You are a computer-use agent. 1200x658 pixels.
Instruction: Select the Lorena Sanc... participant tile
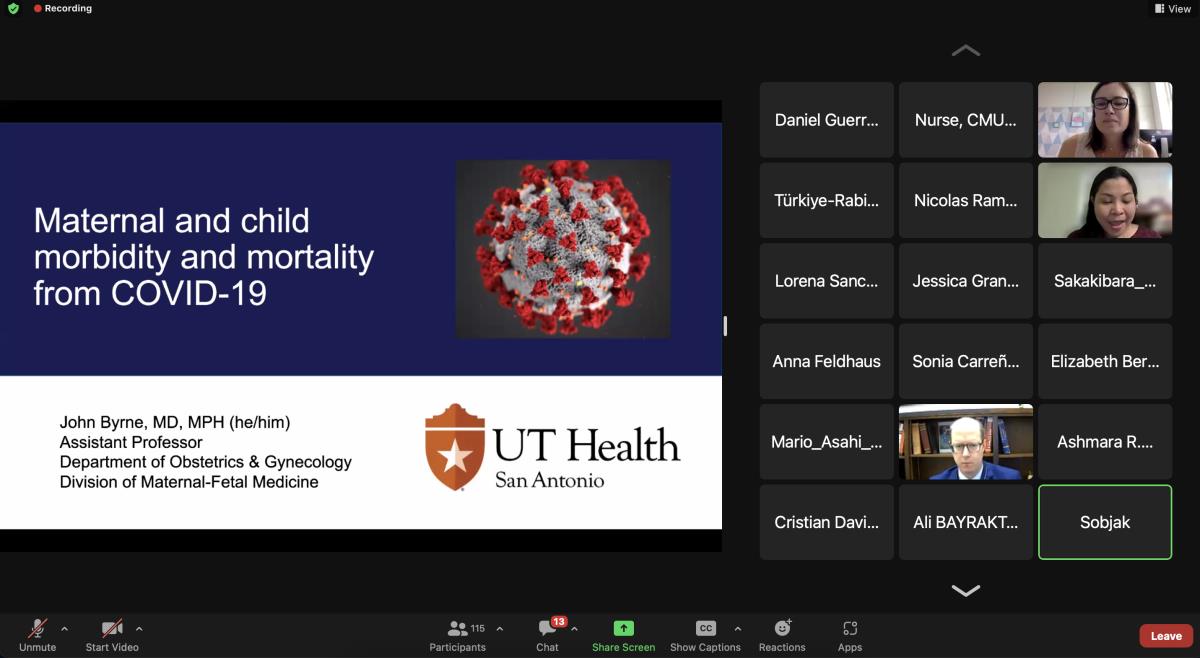click(x=827, y=281)
